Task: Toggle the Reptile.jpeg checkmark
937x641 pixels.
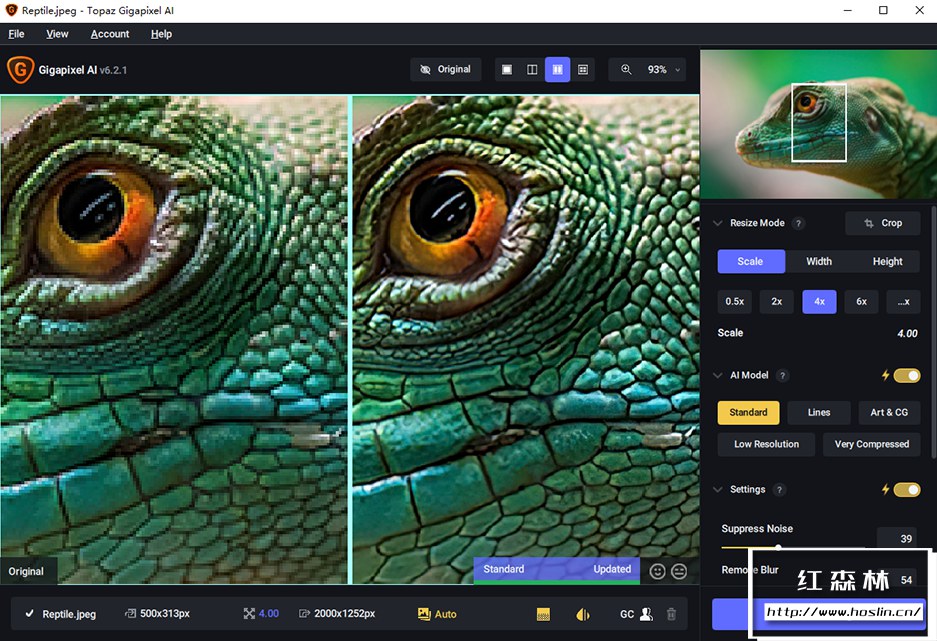Action: tap(29, 614)
